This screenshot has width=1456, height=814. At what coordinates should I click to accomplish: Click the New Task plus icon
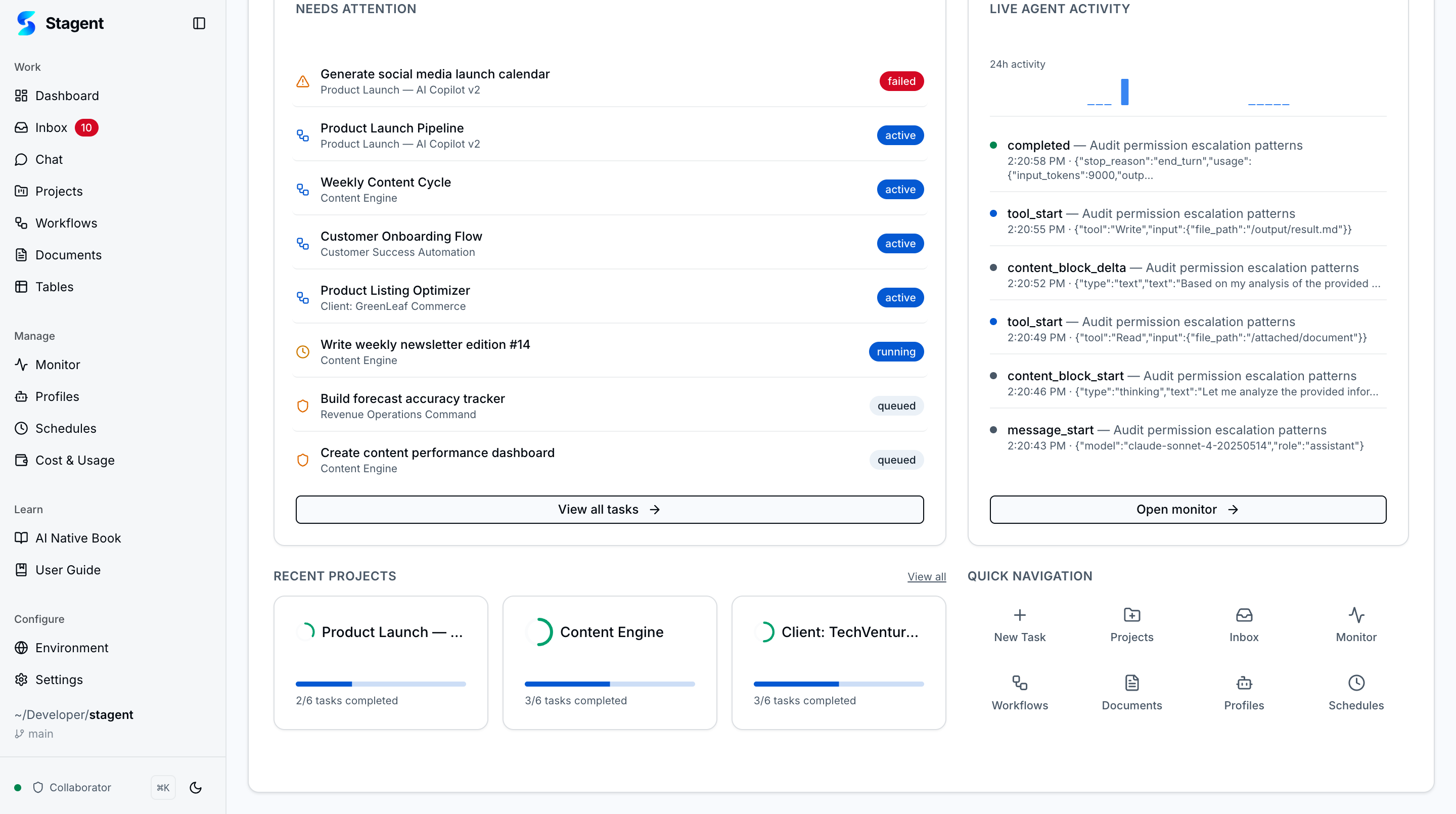pyautogui.click(x=1019, y=614)
